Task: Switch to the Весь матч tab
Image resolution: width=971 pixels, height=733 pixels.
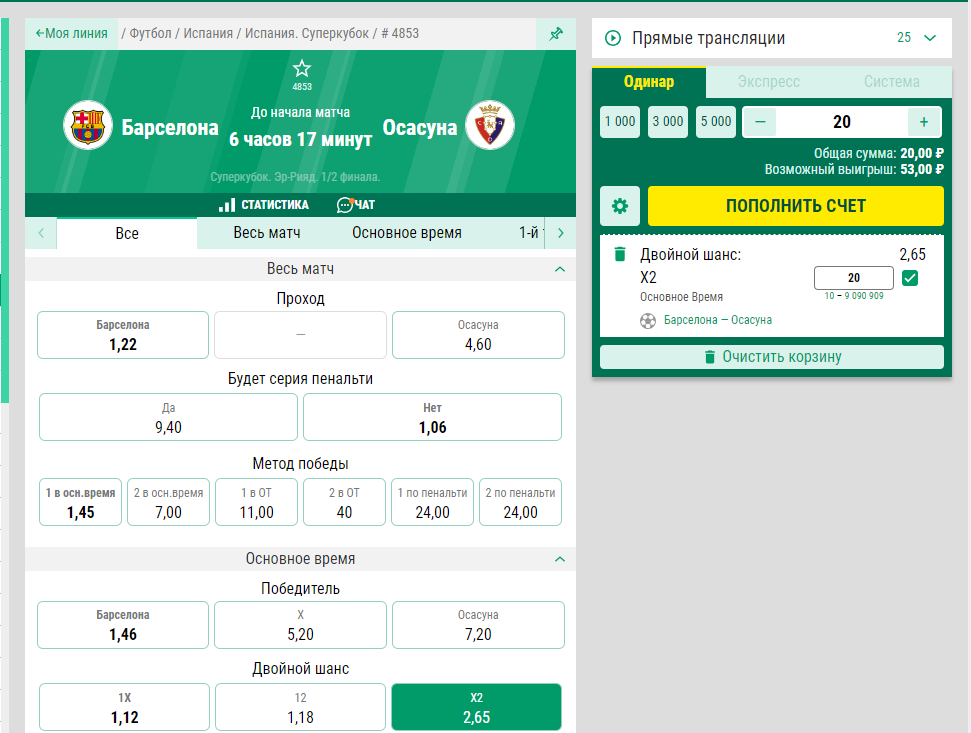Action: point(267,233)
